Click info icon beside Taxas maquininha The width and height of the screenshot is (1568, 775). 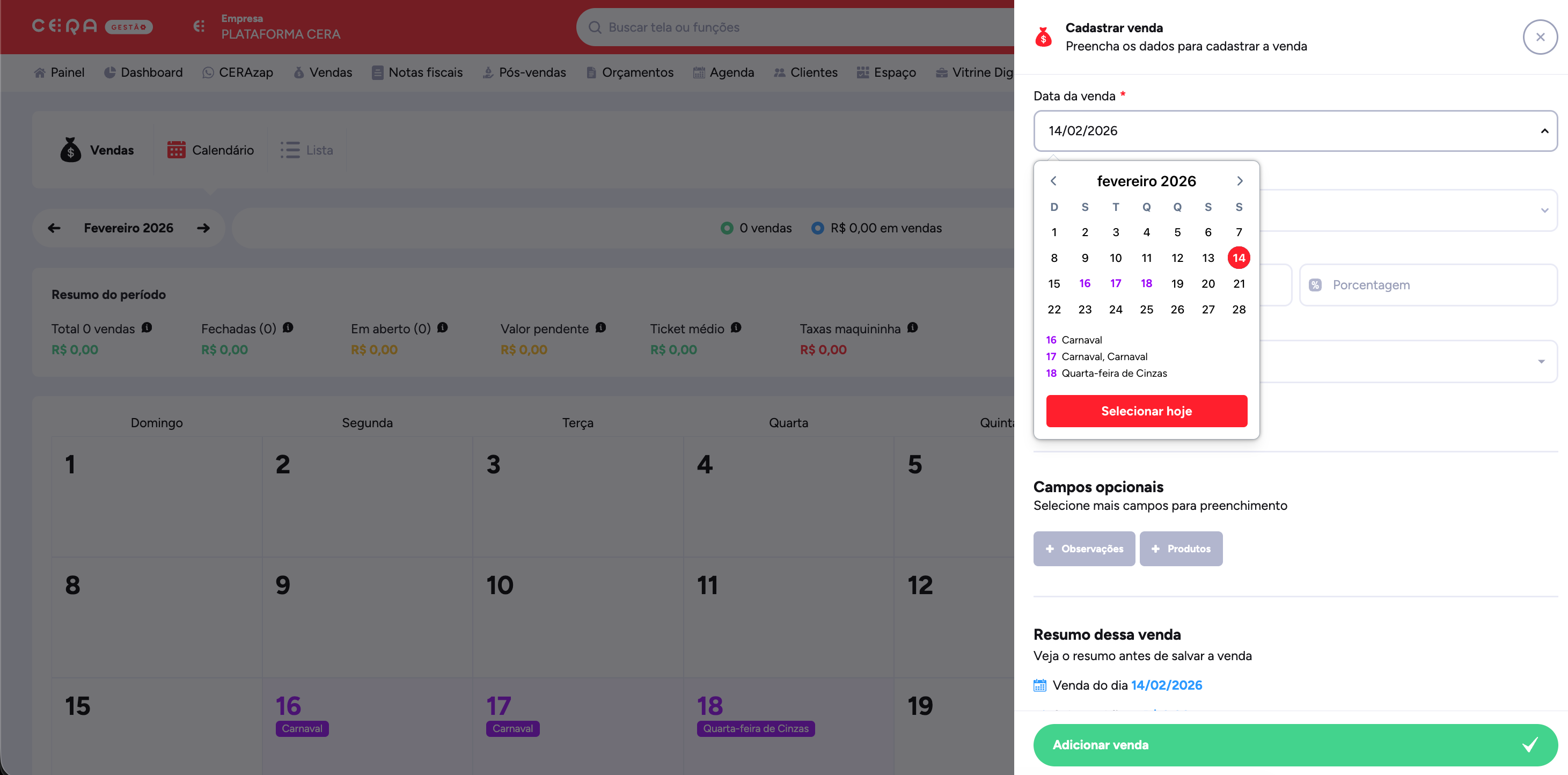(912, 327)
